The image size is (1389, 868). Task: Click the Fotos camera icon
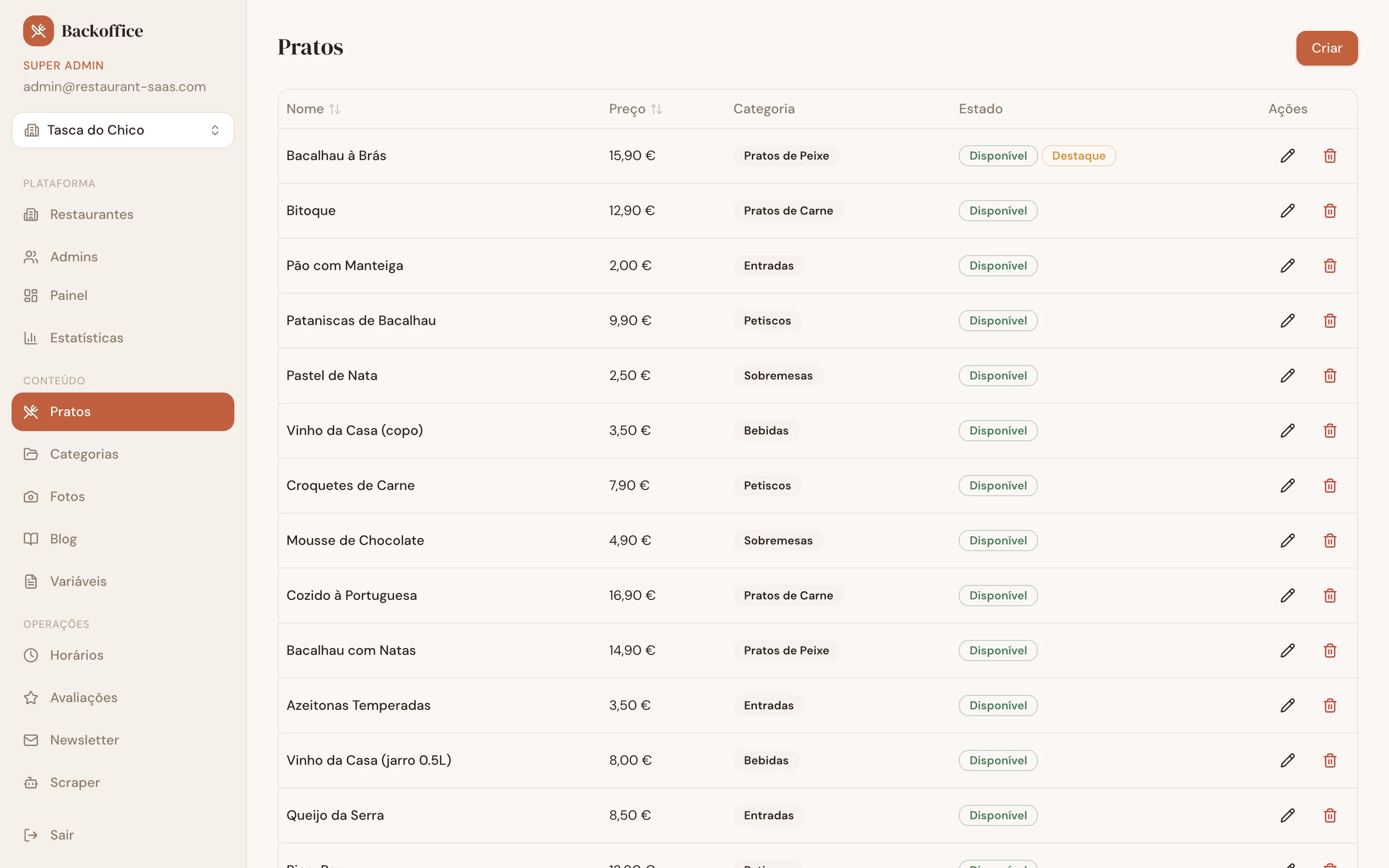(31, 496)
